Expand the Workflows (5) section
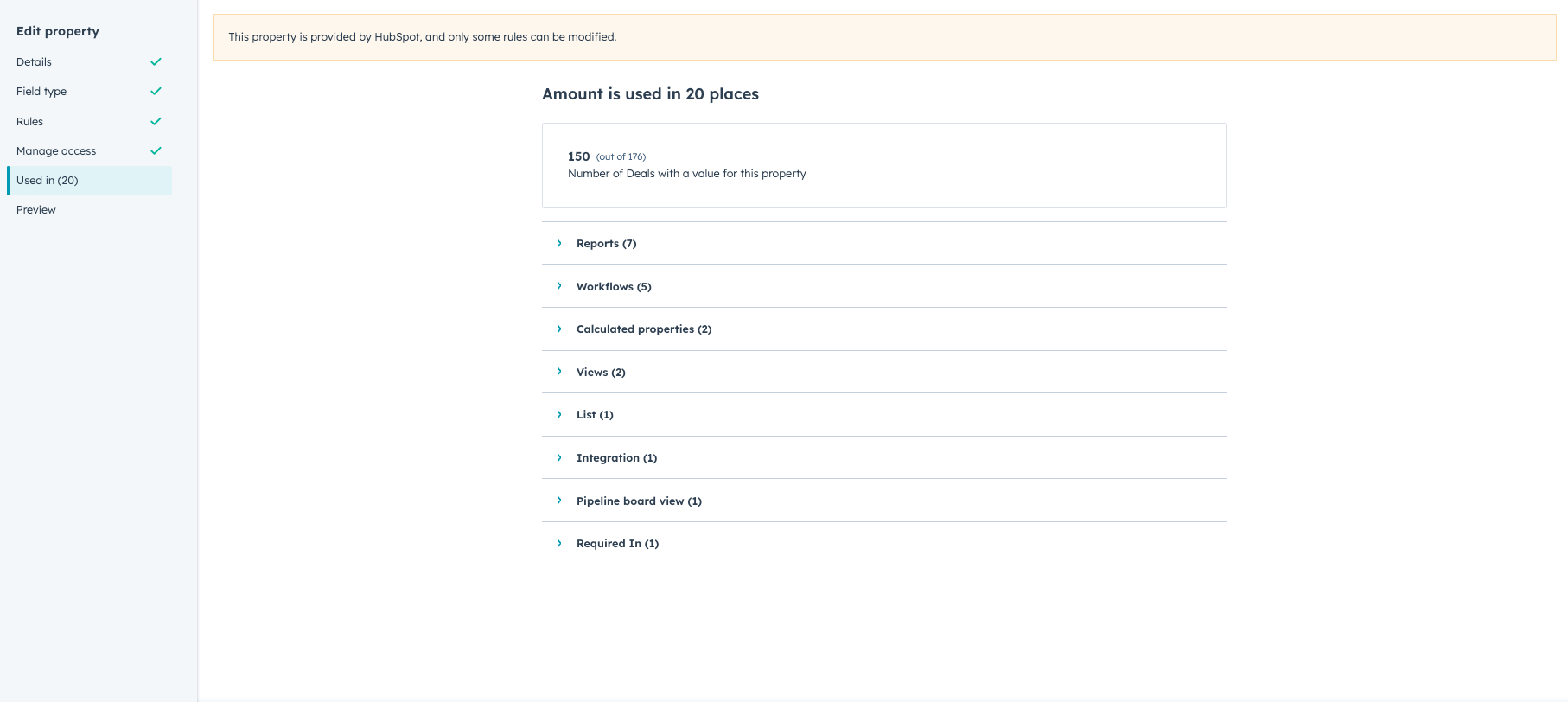1568x702 pixels. click(558, 286)
